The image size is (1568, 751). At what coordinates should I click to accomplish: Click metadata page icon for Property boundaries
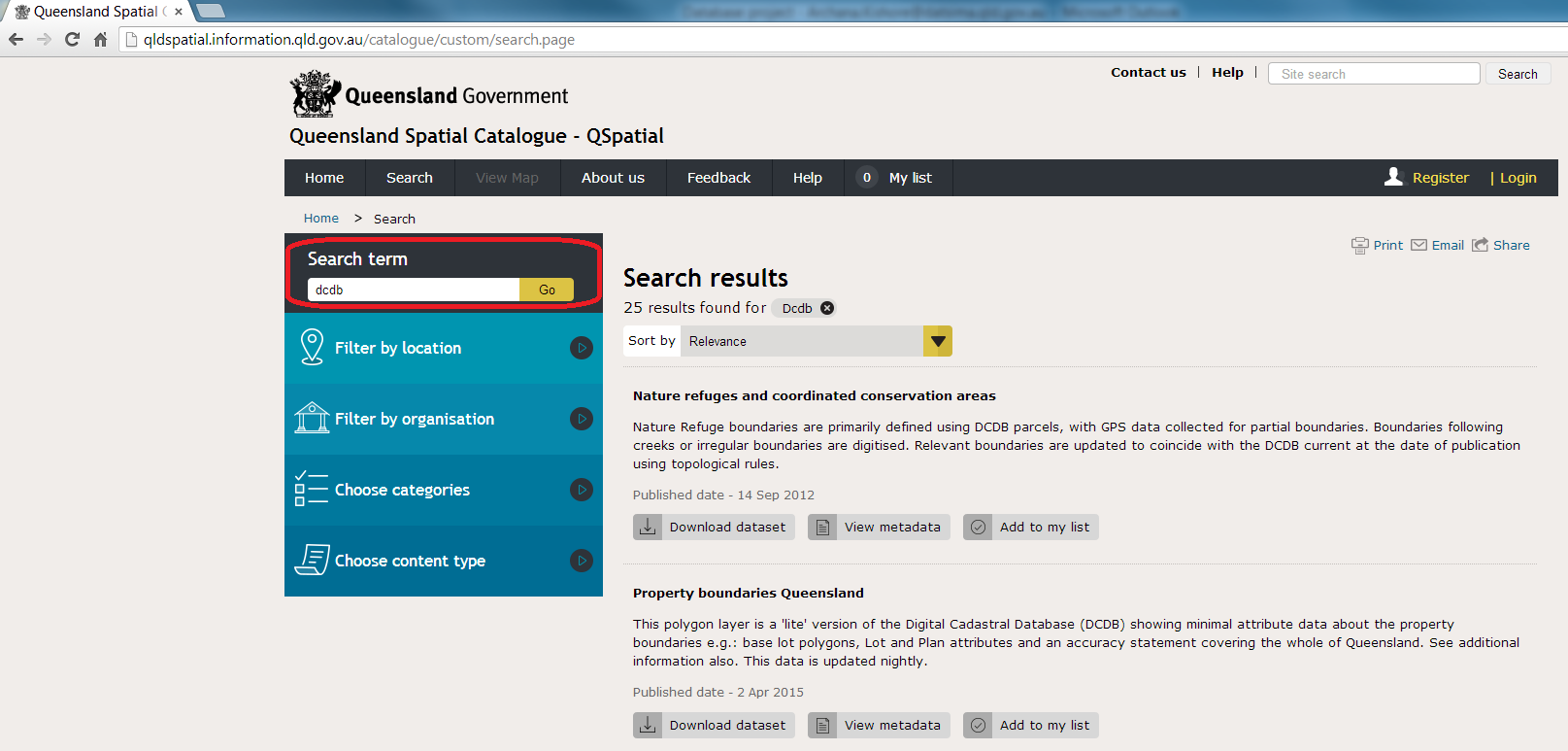coord(822,725)
